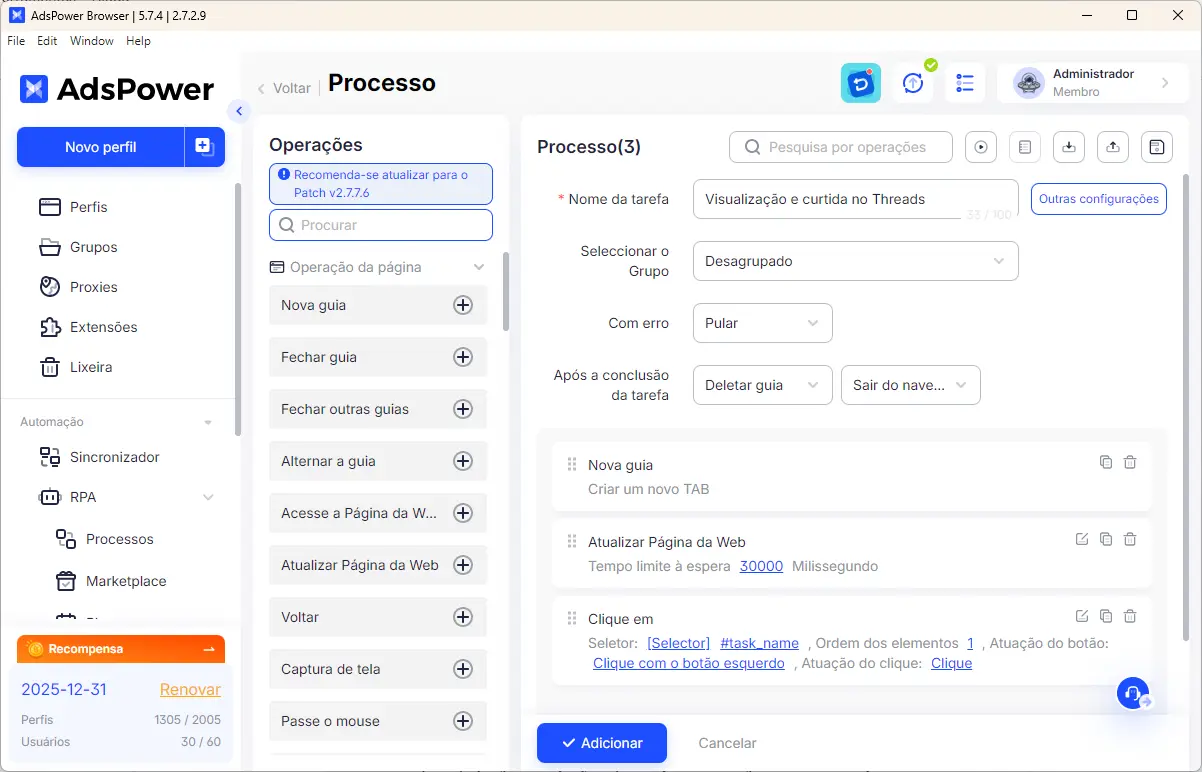Viewport: 1202px width, 772px height.
Task: Open the task list icon in header
Action: tap(965, 83)
